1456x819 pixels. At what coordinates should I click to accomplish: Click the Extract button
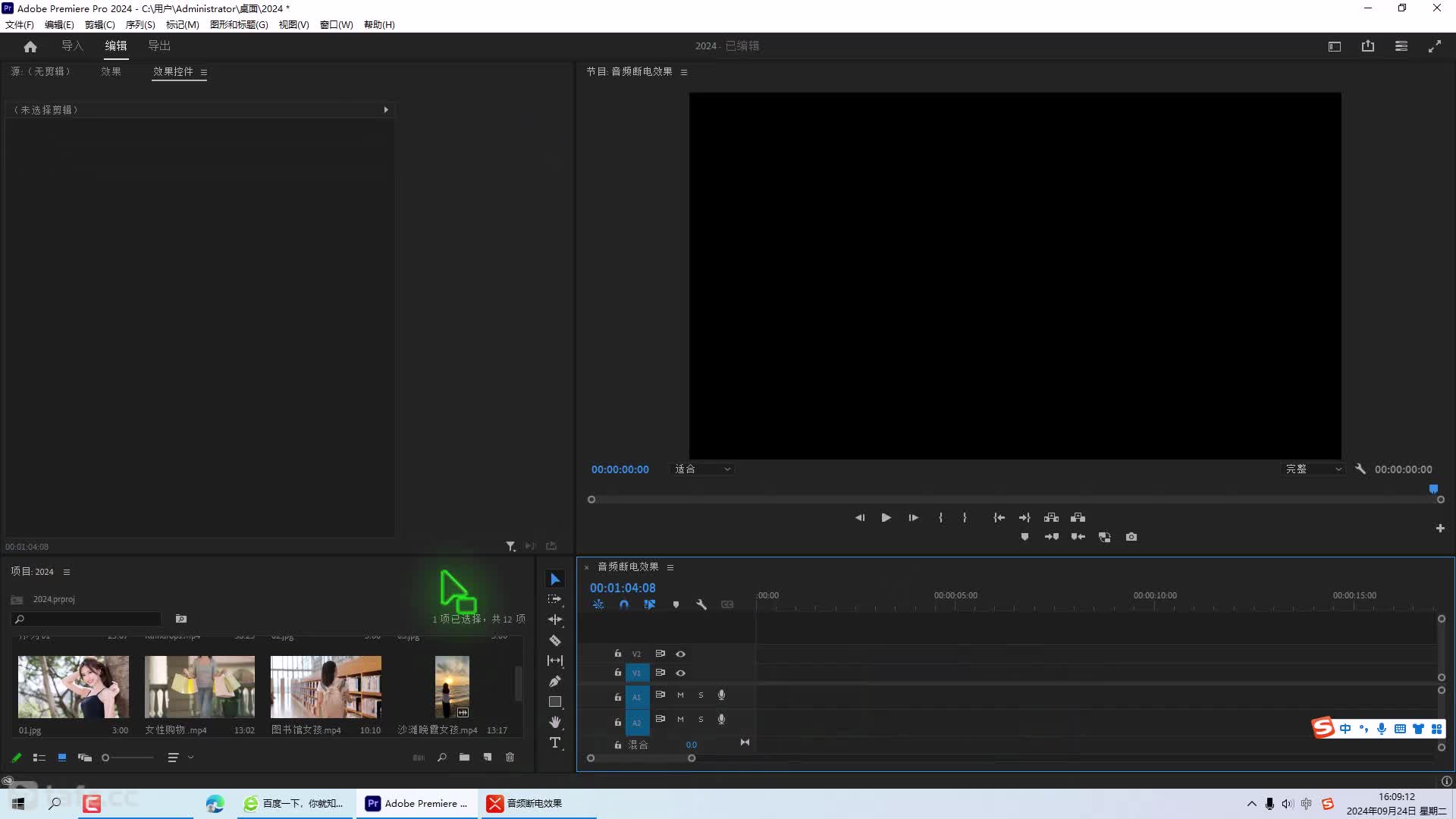[x=1078, y=518]
